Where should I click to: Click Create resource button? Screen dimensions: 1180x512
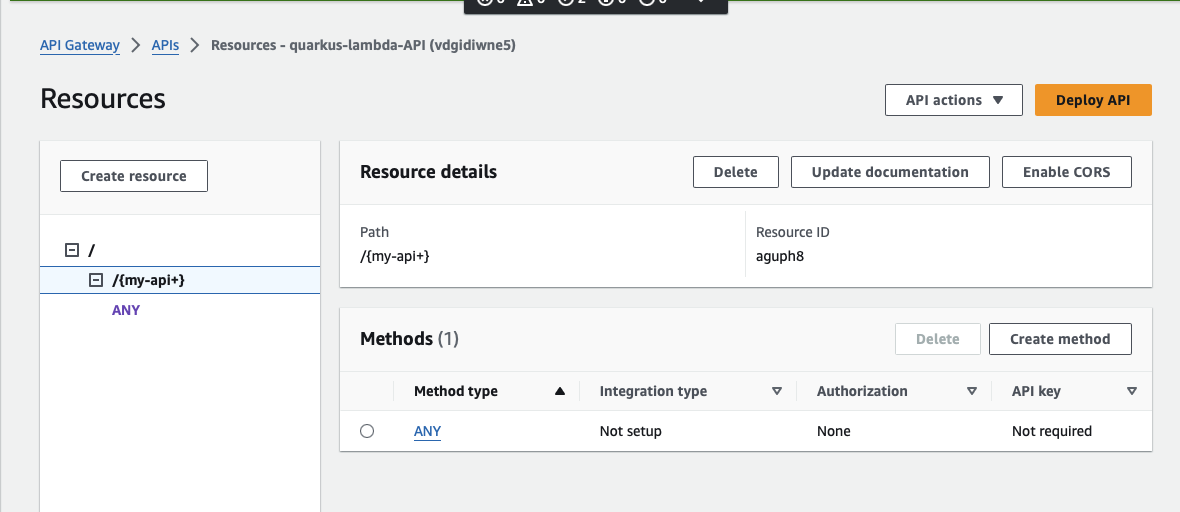pos(134,176)
